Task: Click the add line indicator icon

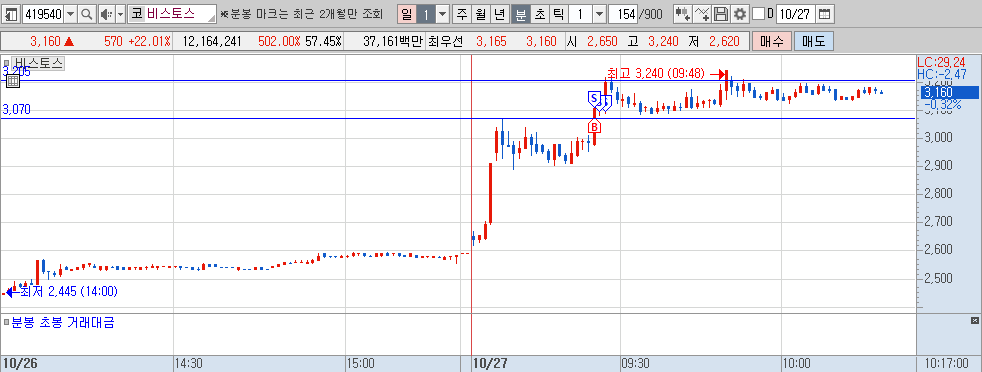Action: coord(703,13)
